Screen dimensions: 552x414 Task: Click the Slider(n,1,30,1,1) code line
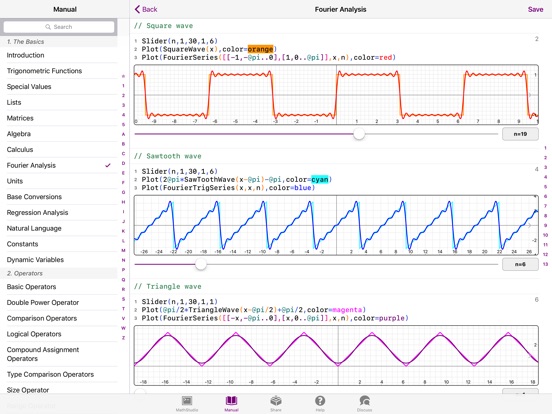(x=180, y=302)
